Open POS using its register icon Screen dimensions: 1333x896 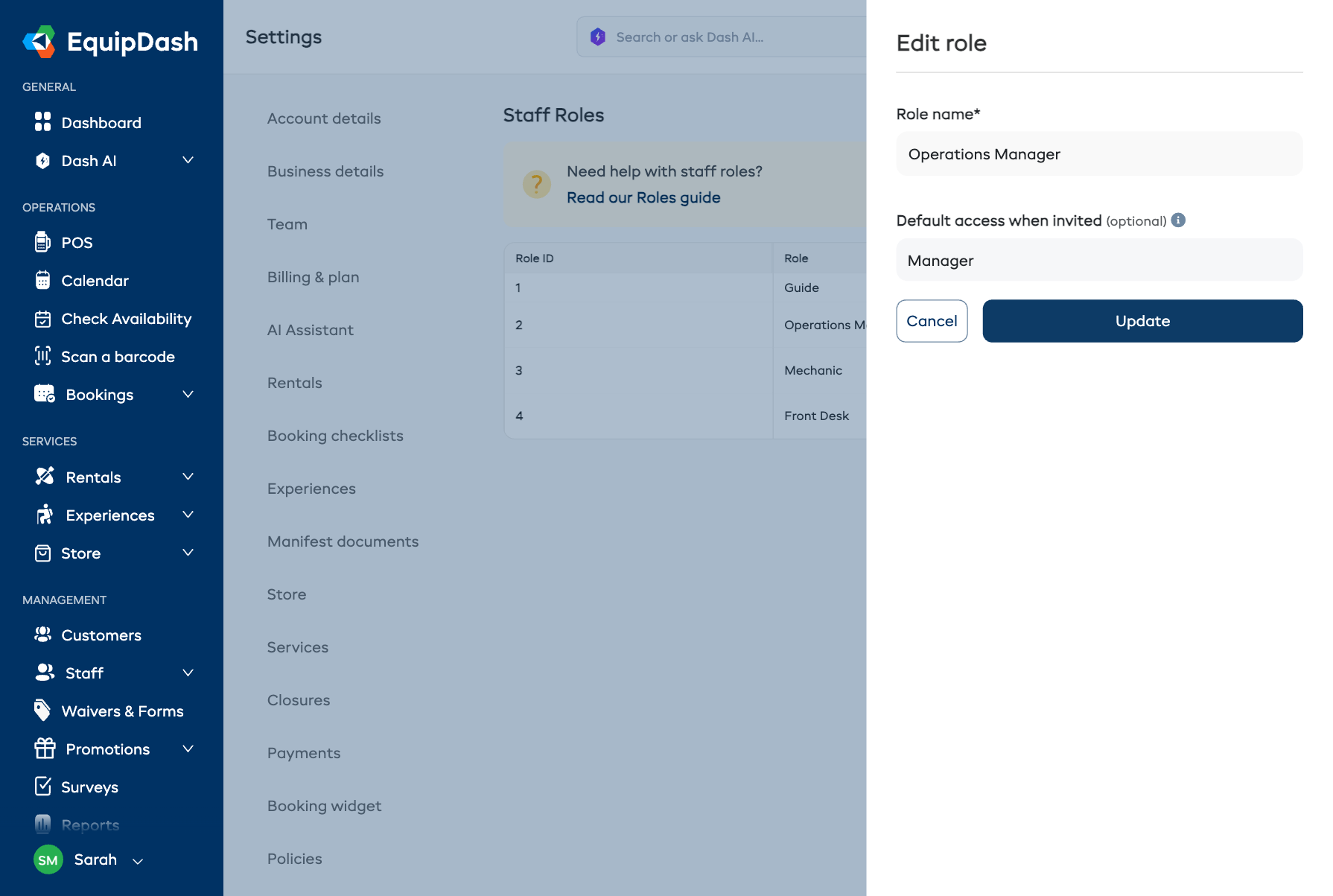click(x=43, y=242)
